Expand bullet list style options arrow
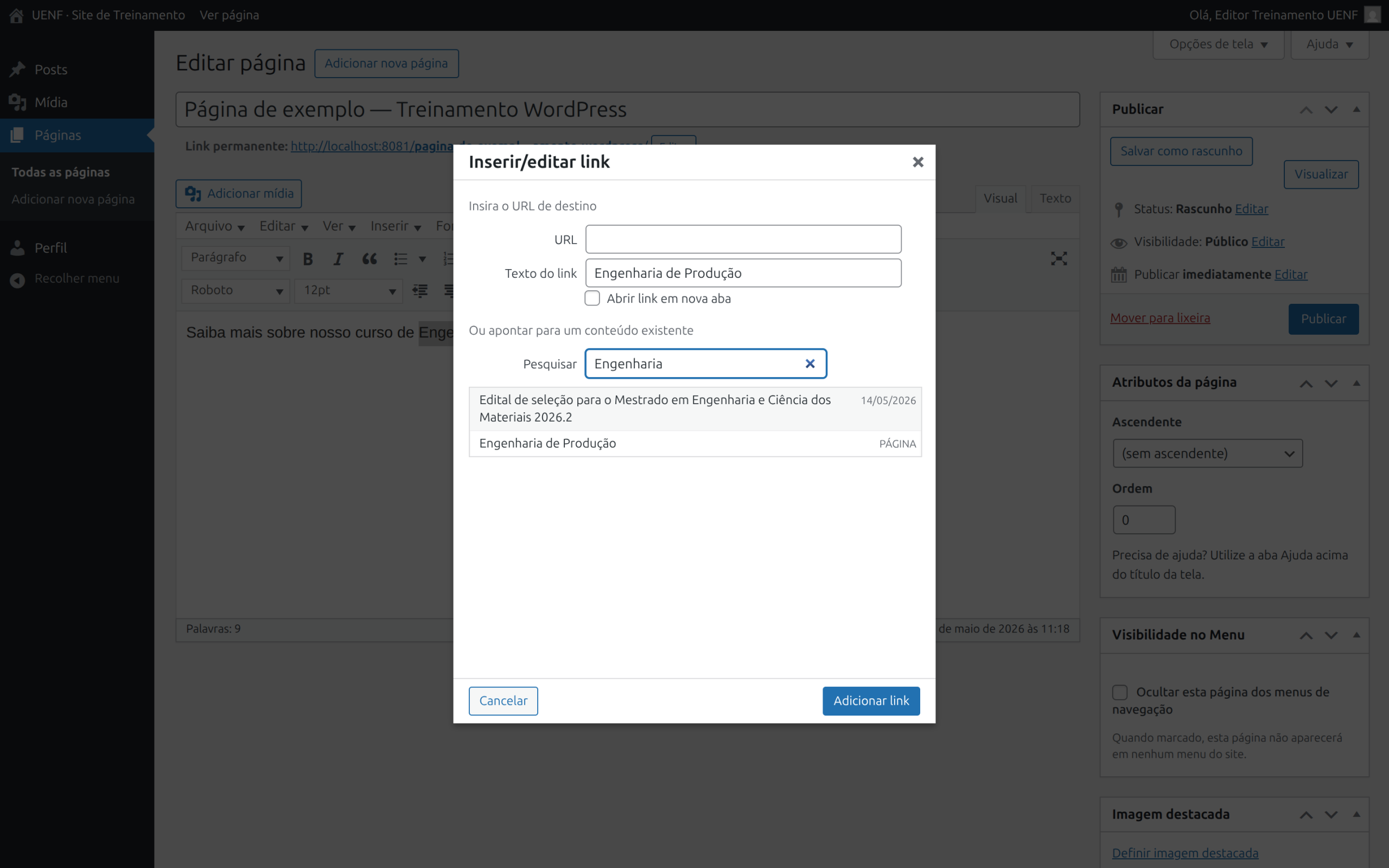The width and height of the screenshot is (1389, 868). coord(423,259)
